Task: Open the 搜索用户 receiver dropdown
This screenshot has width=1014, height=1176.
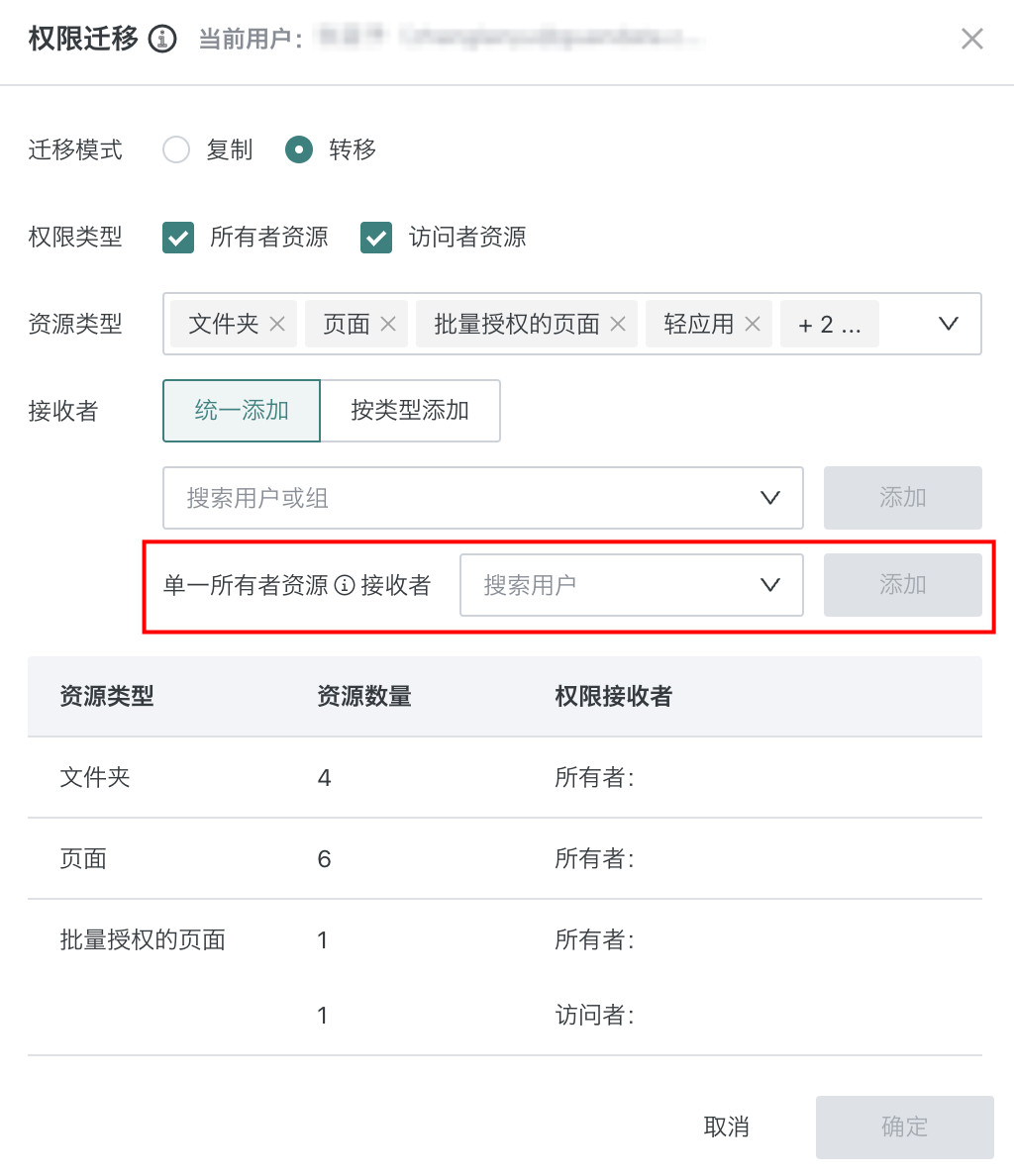Action: coord(631,585)
